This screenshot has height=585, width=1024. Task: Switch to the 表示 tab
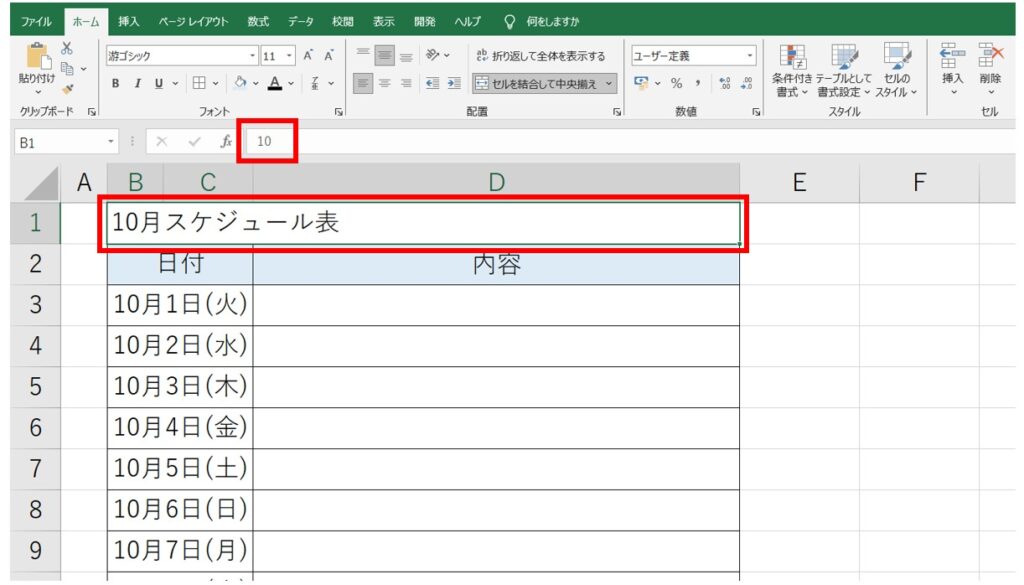[384, 22]
